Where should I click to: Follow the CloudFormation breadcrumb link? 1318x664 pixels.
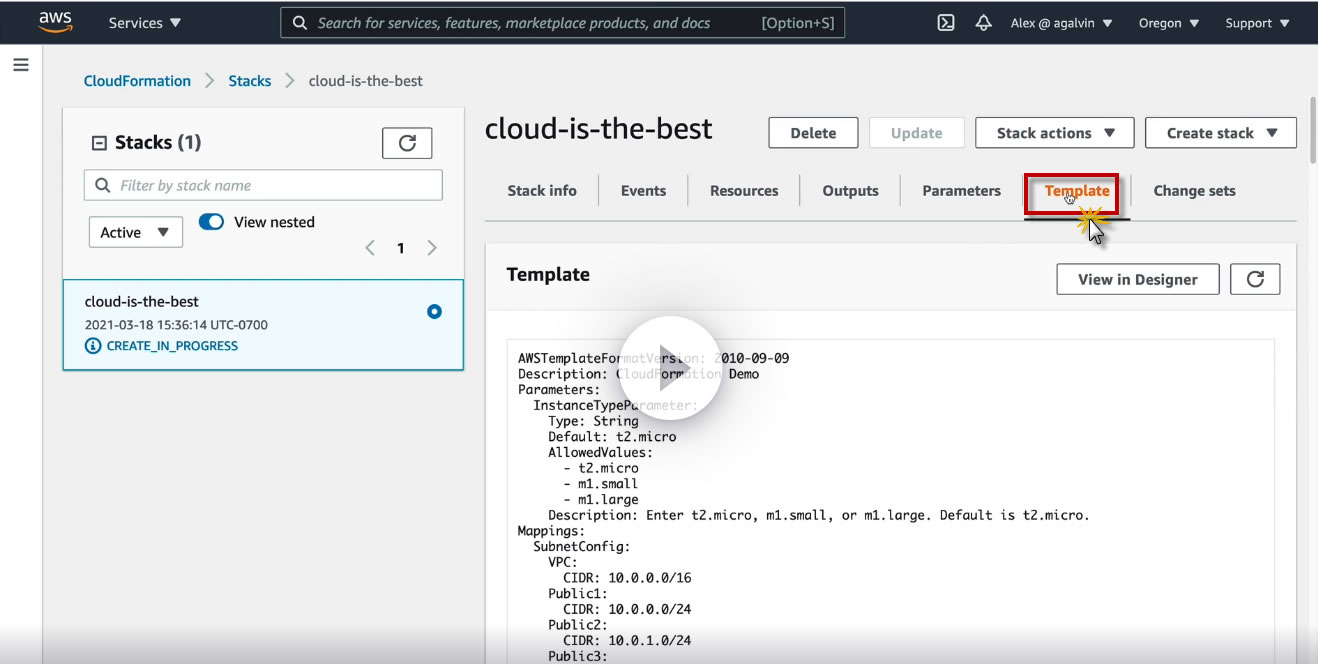click(137, 81)
